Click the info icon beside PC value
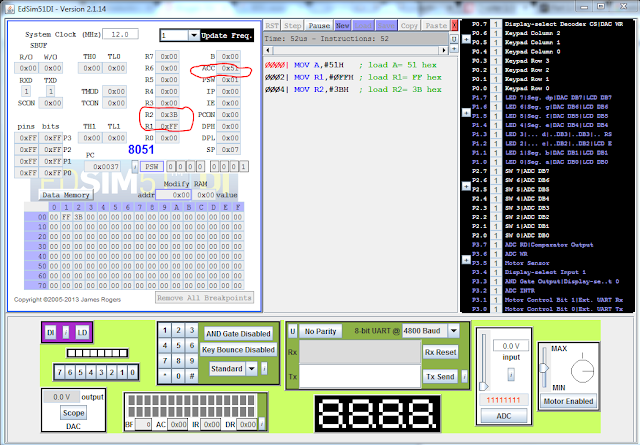The width and height of the screenshot is (640, 445). pos(135,167)
